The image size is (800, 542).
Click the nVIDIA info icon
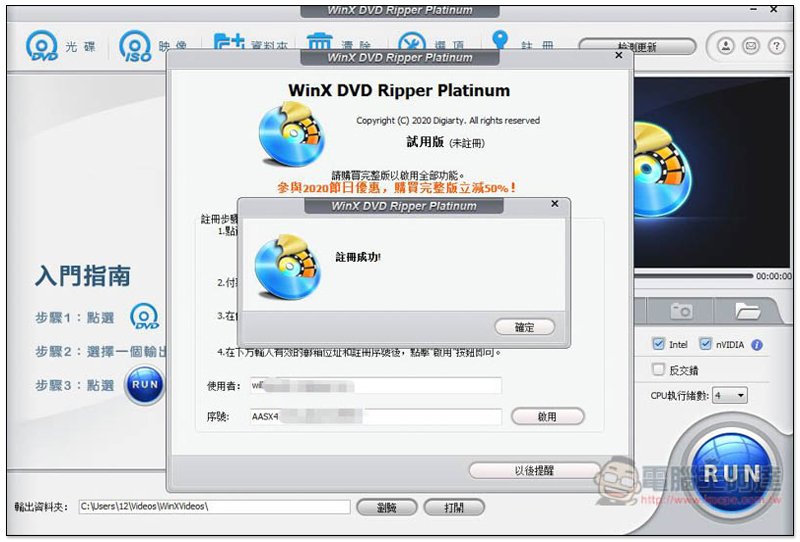click(757, 345)
